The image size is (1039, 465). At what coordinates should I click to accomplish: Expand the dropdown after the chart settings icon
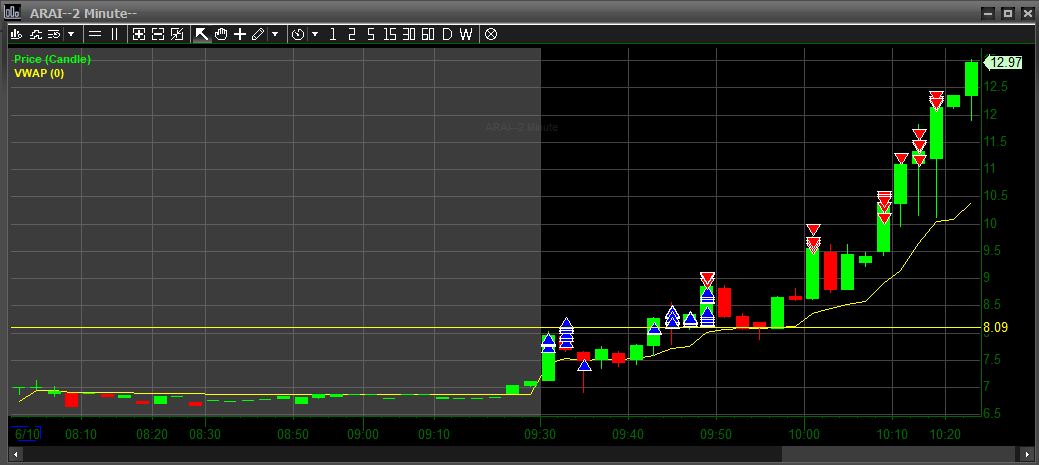coord(71,34)
